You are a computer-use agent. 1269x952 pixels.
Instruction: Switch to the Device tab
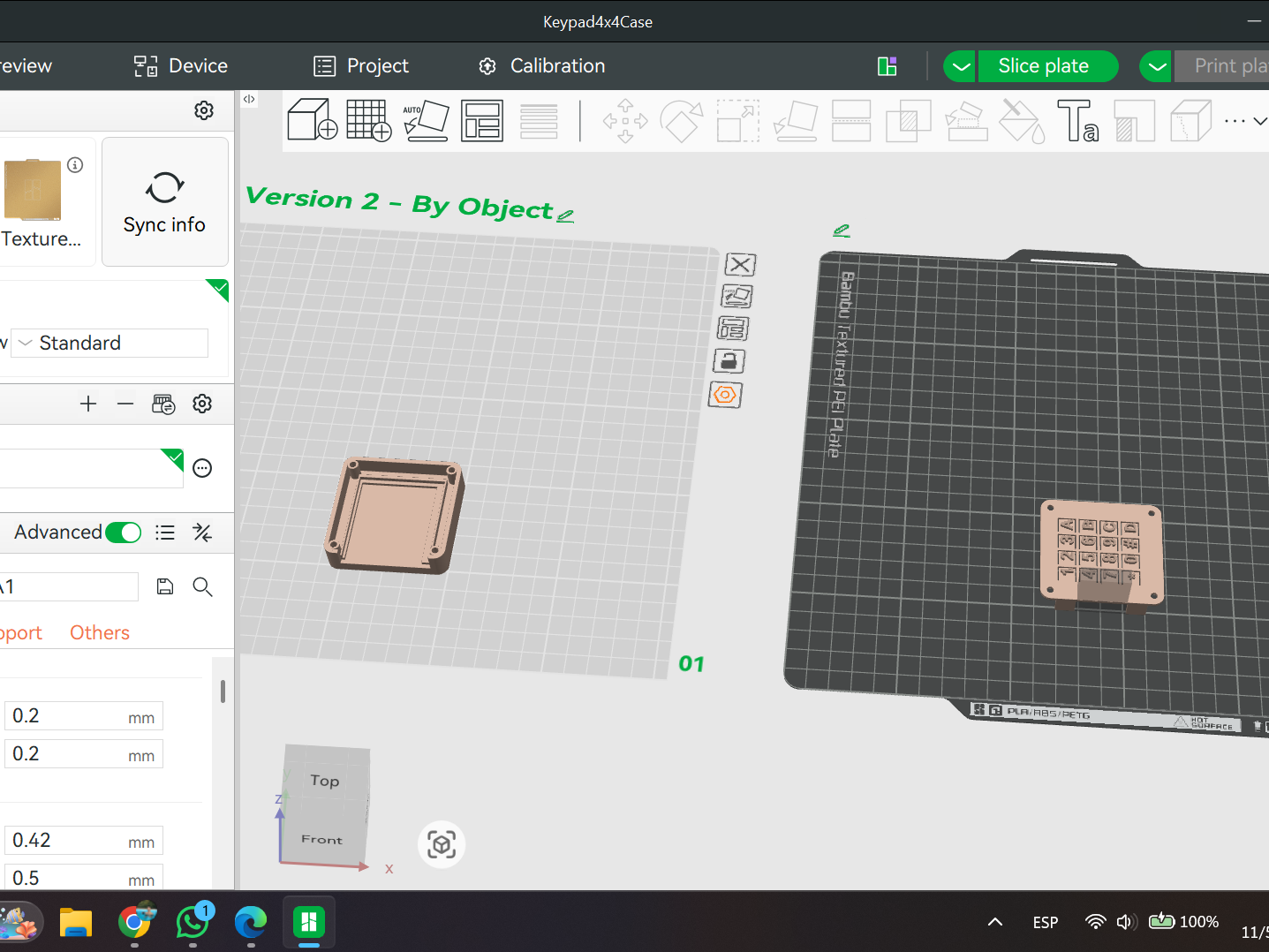point(181,66)
